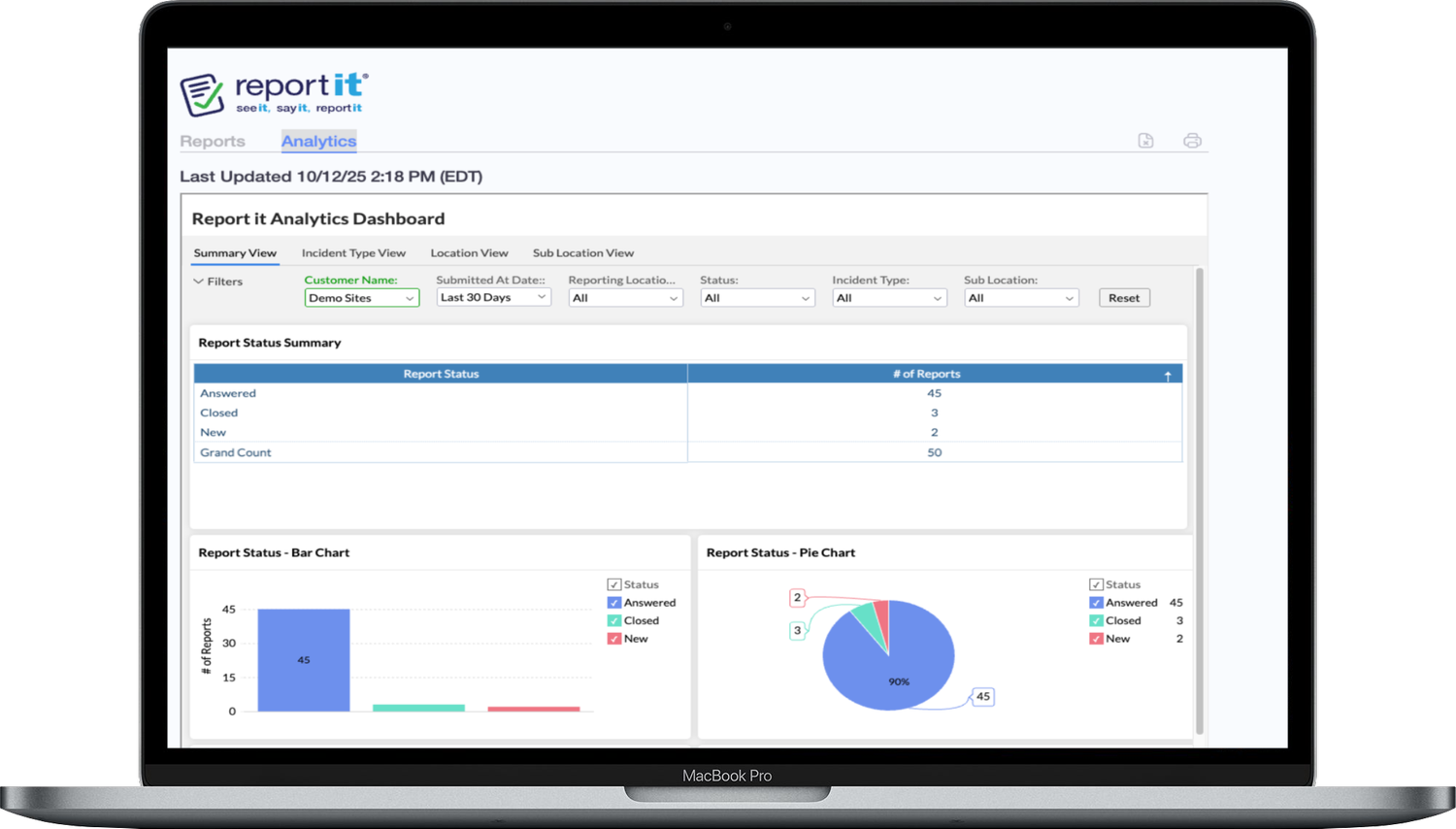Image resolution: width=1456 pixels, height=829 pixels.
Task: Click the Closed row in status table
Action: (x=688, y=413)
